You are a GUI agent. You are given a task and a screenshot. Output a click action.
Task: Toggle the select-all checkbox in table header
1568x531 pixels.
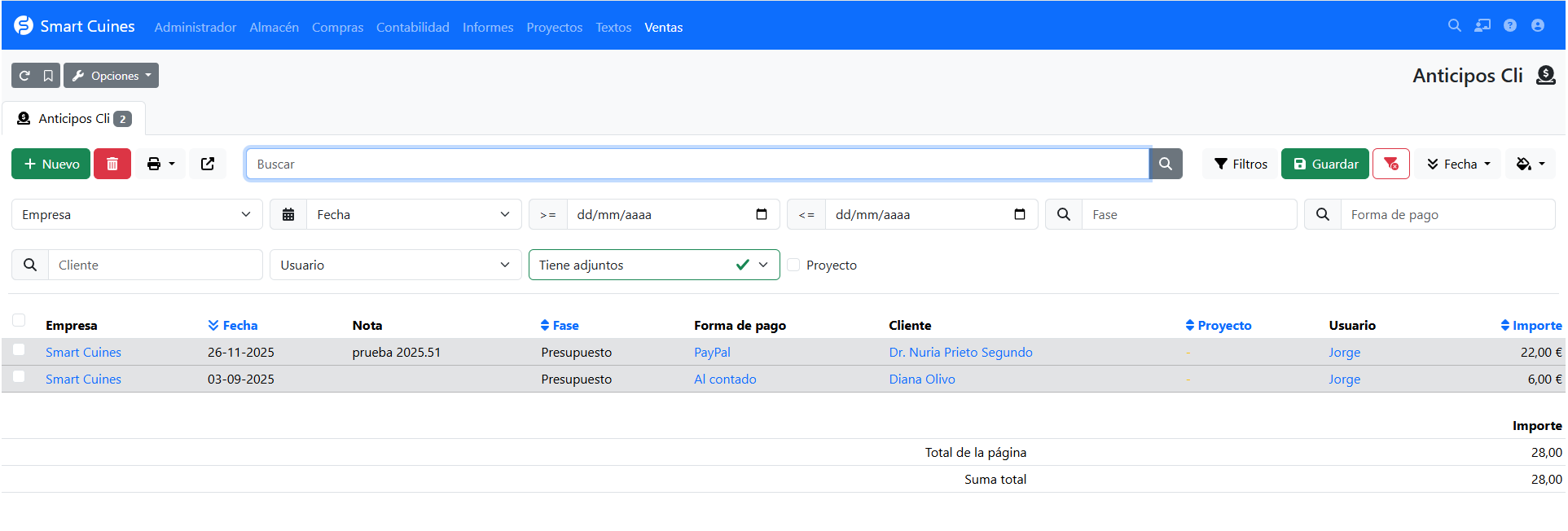click(x=19, y=320)
